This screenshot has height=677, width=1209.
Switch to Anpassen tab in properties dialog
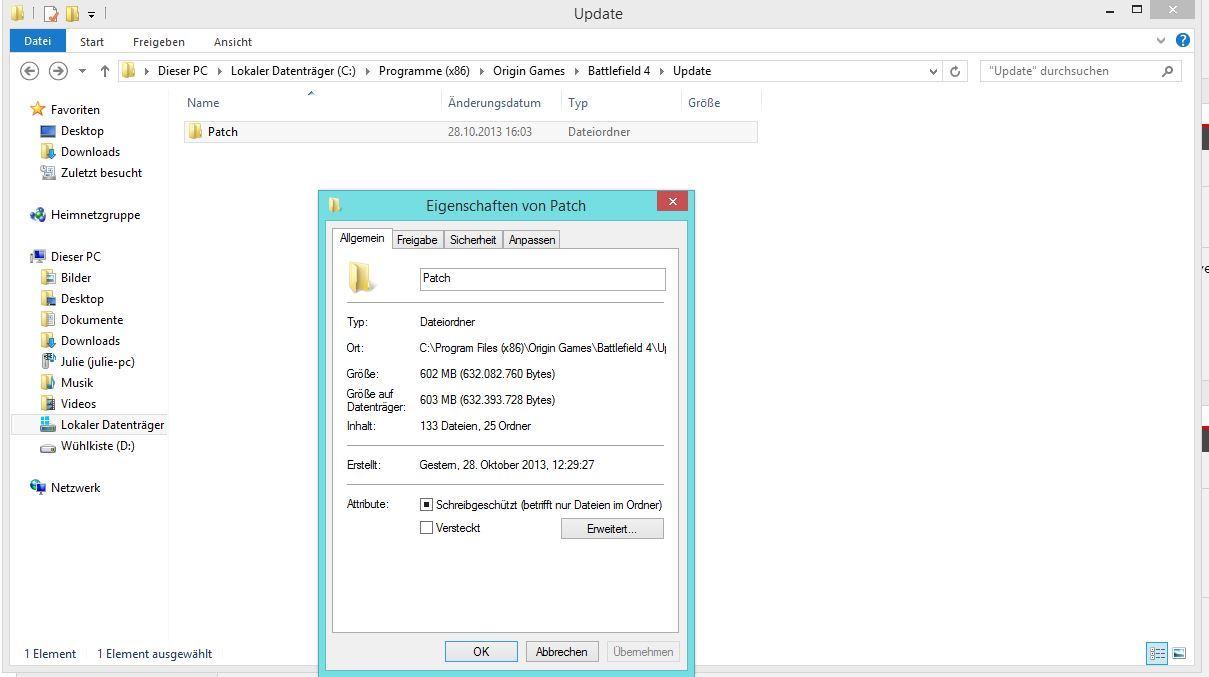pos(532,240)
